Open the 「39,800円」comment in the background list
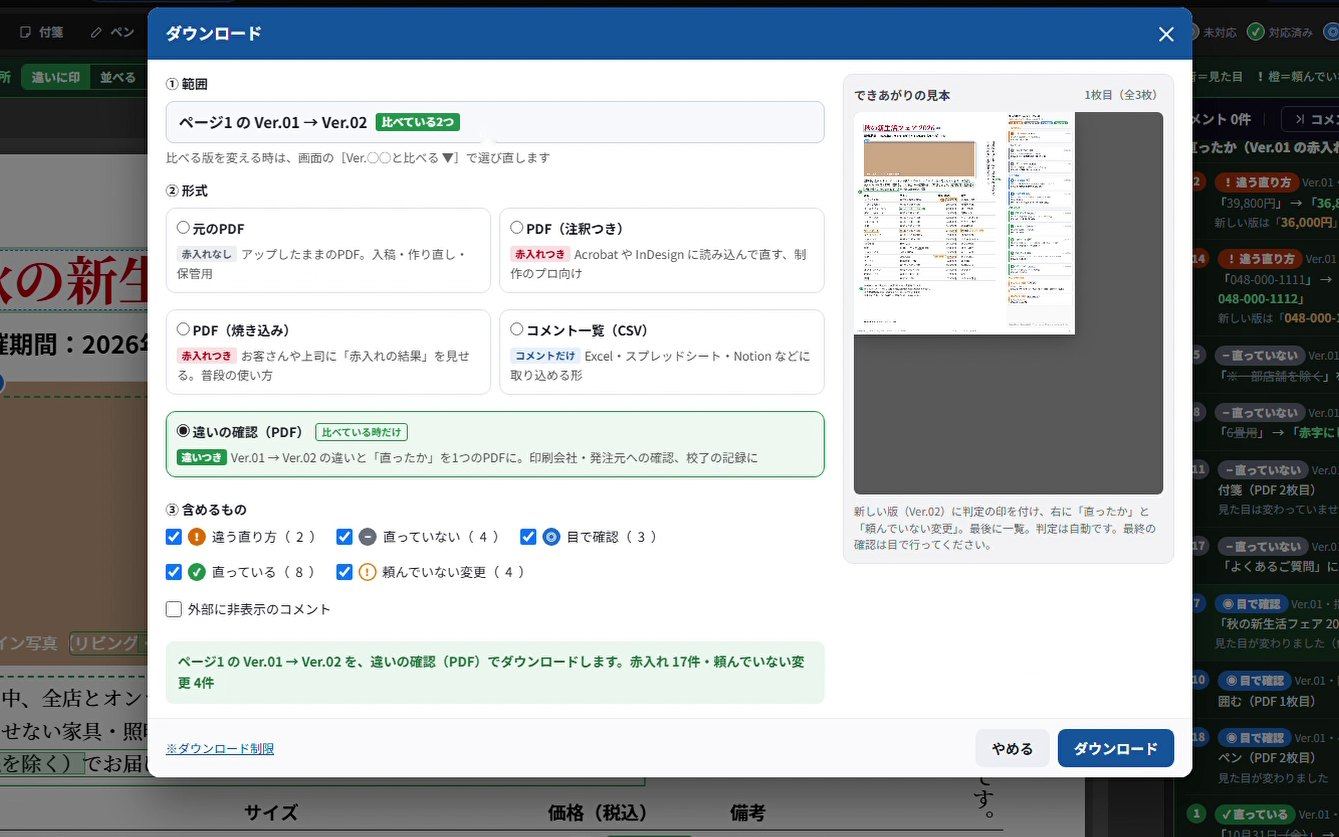Image resolution: width=1339 pixels, height=837 pixels. pos(1263,203)
